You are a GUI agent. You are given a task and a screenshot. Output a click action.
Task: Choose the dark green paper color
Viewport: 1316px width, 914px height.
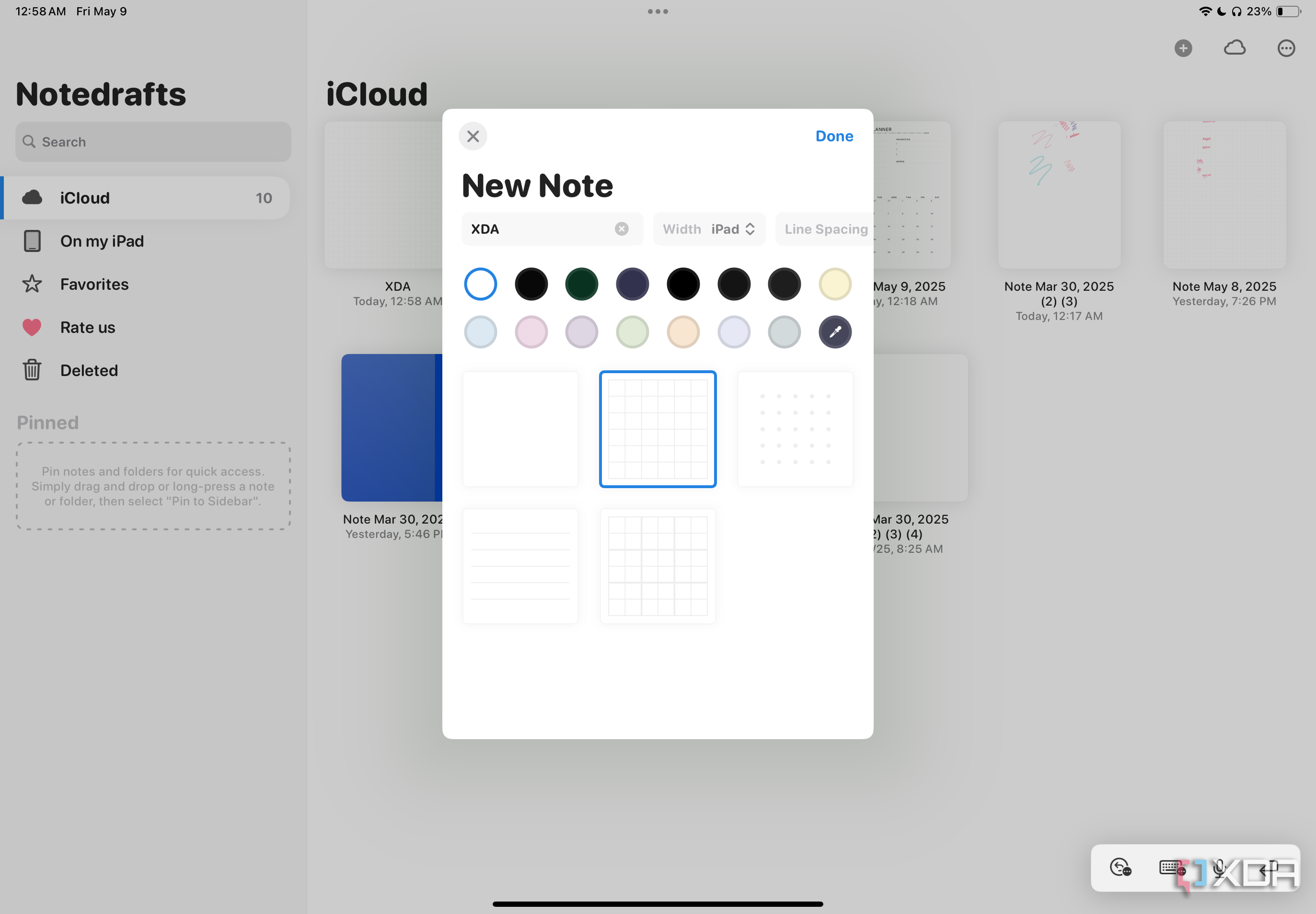pos(581,284)
